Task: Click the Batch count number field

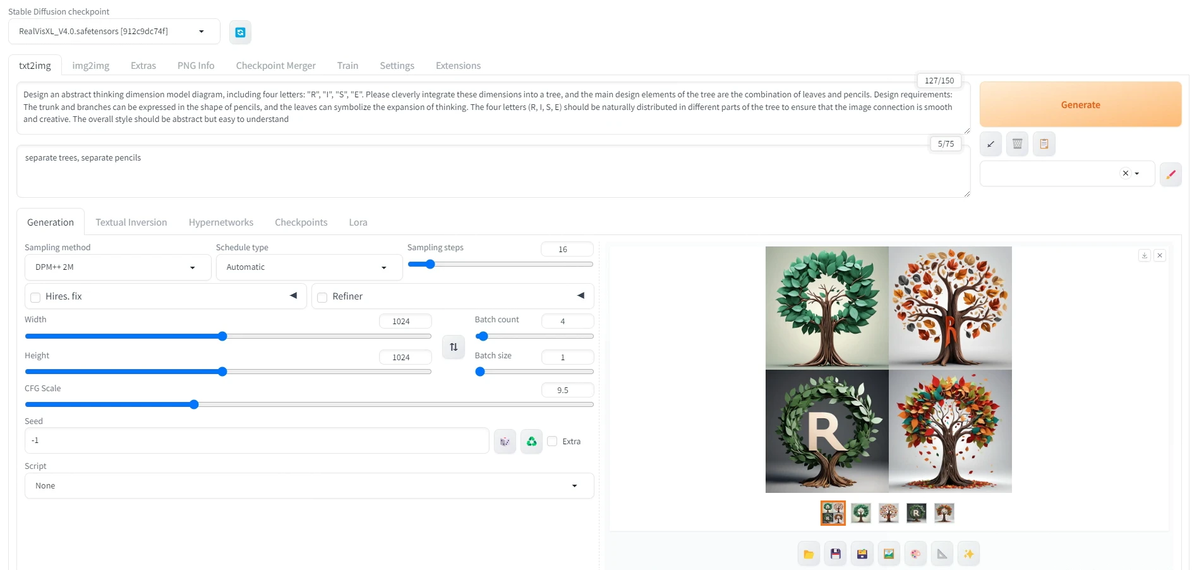Action: point(567,321)
